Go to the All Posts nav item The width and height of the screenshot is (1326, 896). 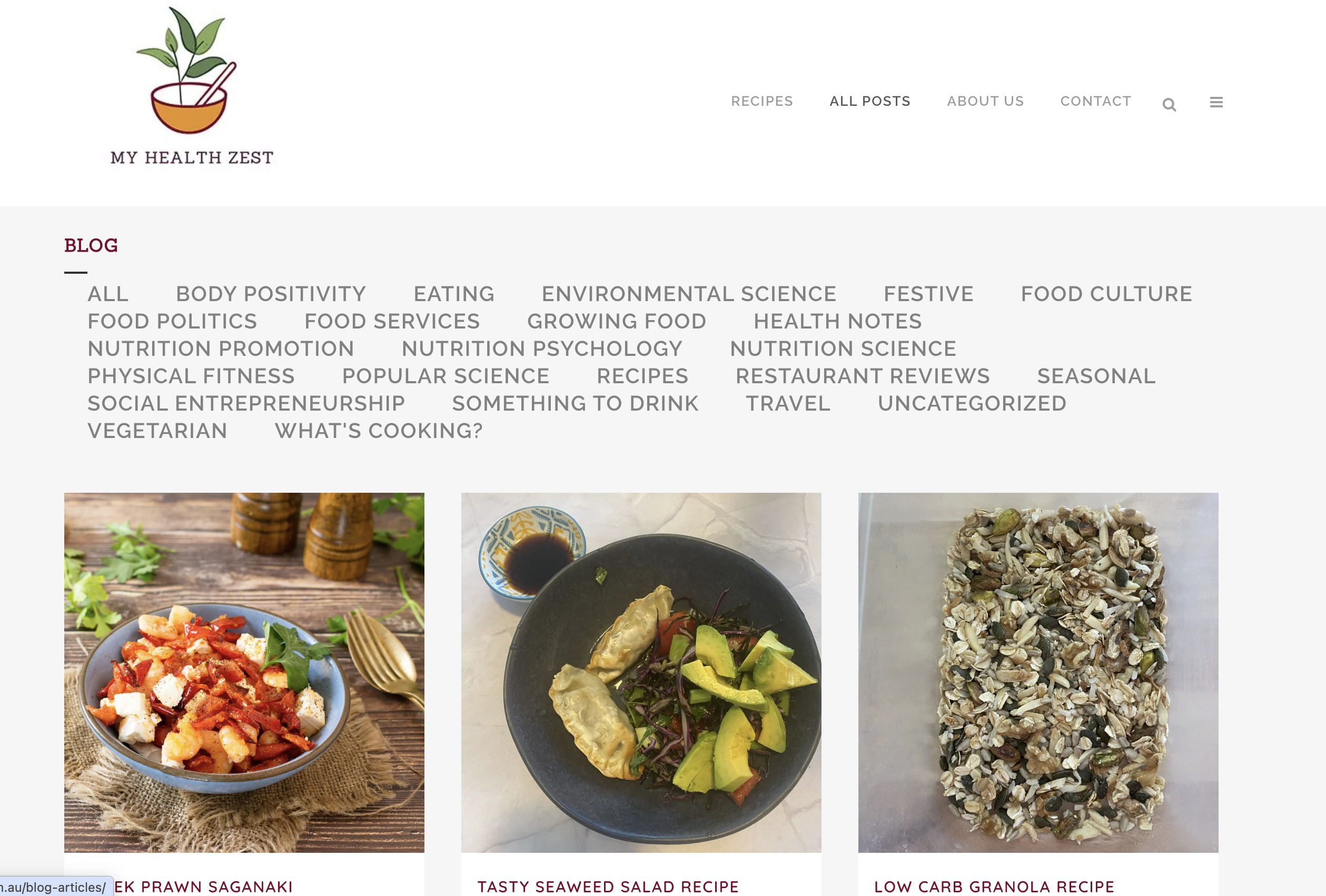point(869,101)
